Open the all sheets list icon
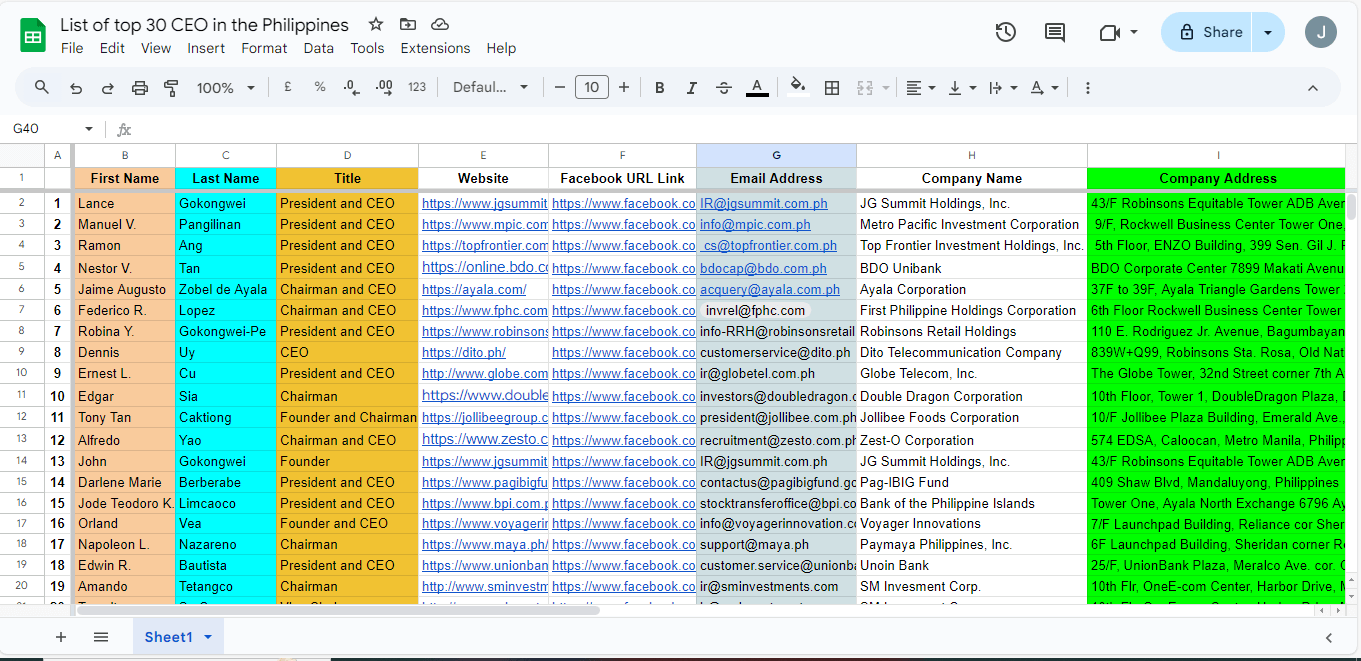The image size is (1361, 661). tap(101, 637)
